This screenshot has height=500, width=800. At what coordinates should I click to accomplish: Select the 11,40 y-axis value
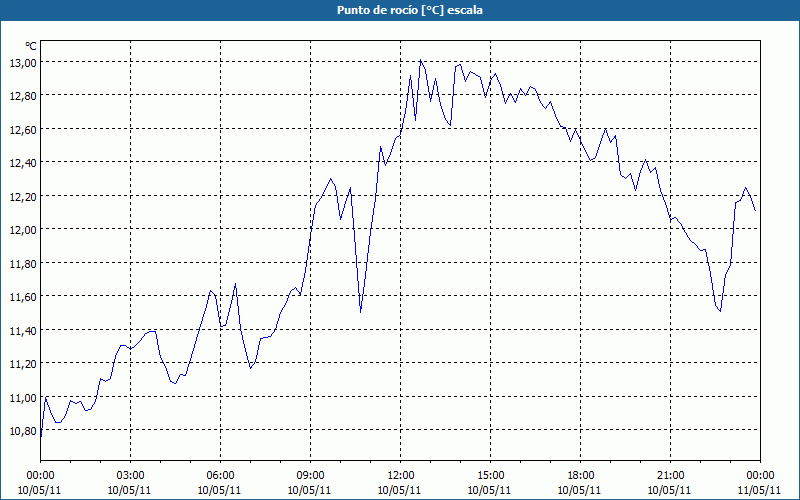pyautogui.click(x=23, y=330)
